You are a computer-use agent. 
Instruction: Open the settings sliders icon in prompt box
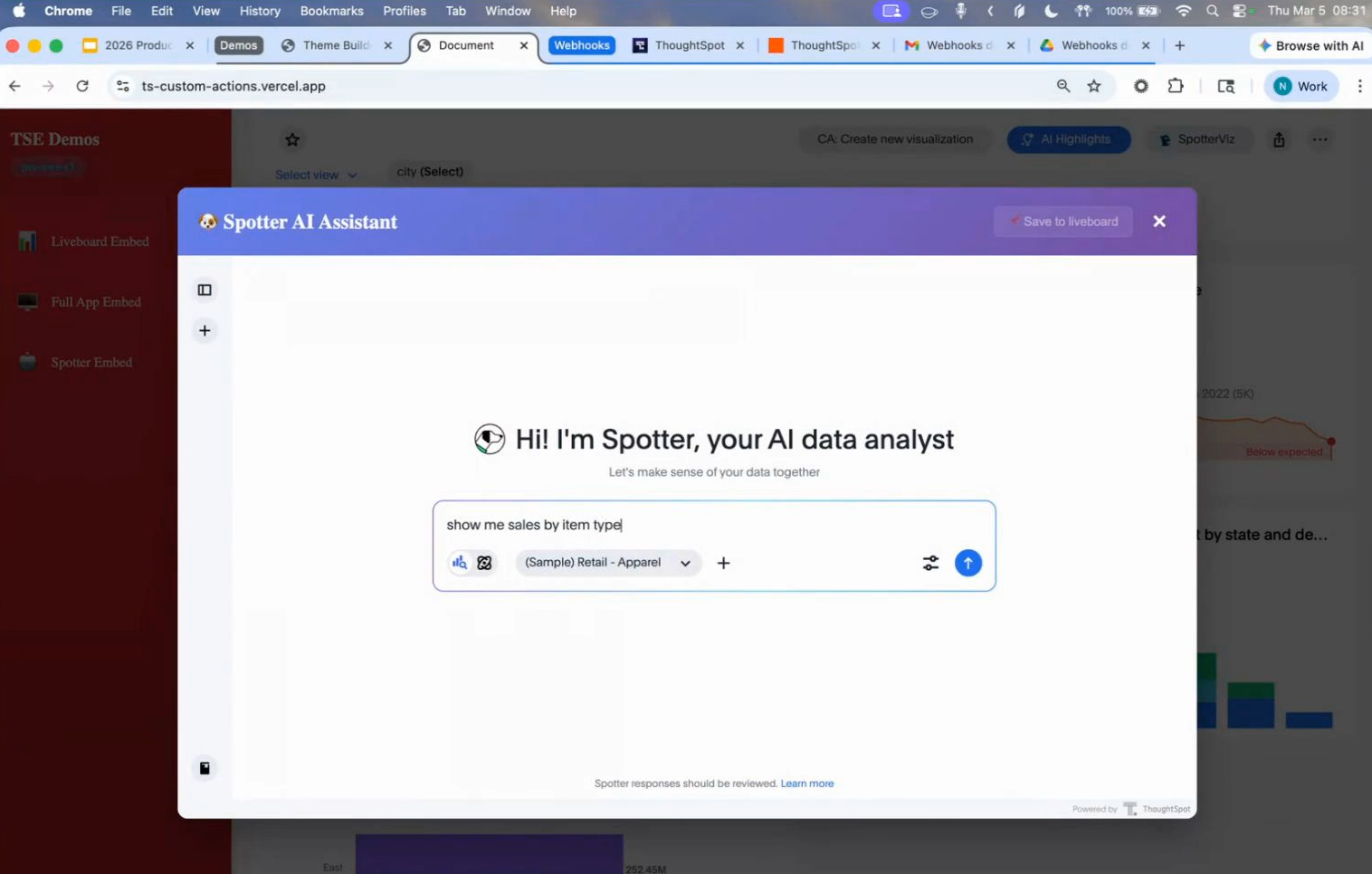click(x=930, y=563)
